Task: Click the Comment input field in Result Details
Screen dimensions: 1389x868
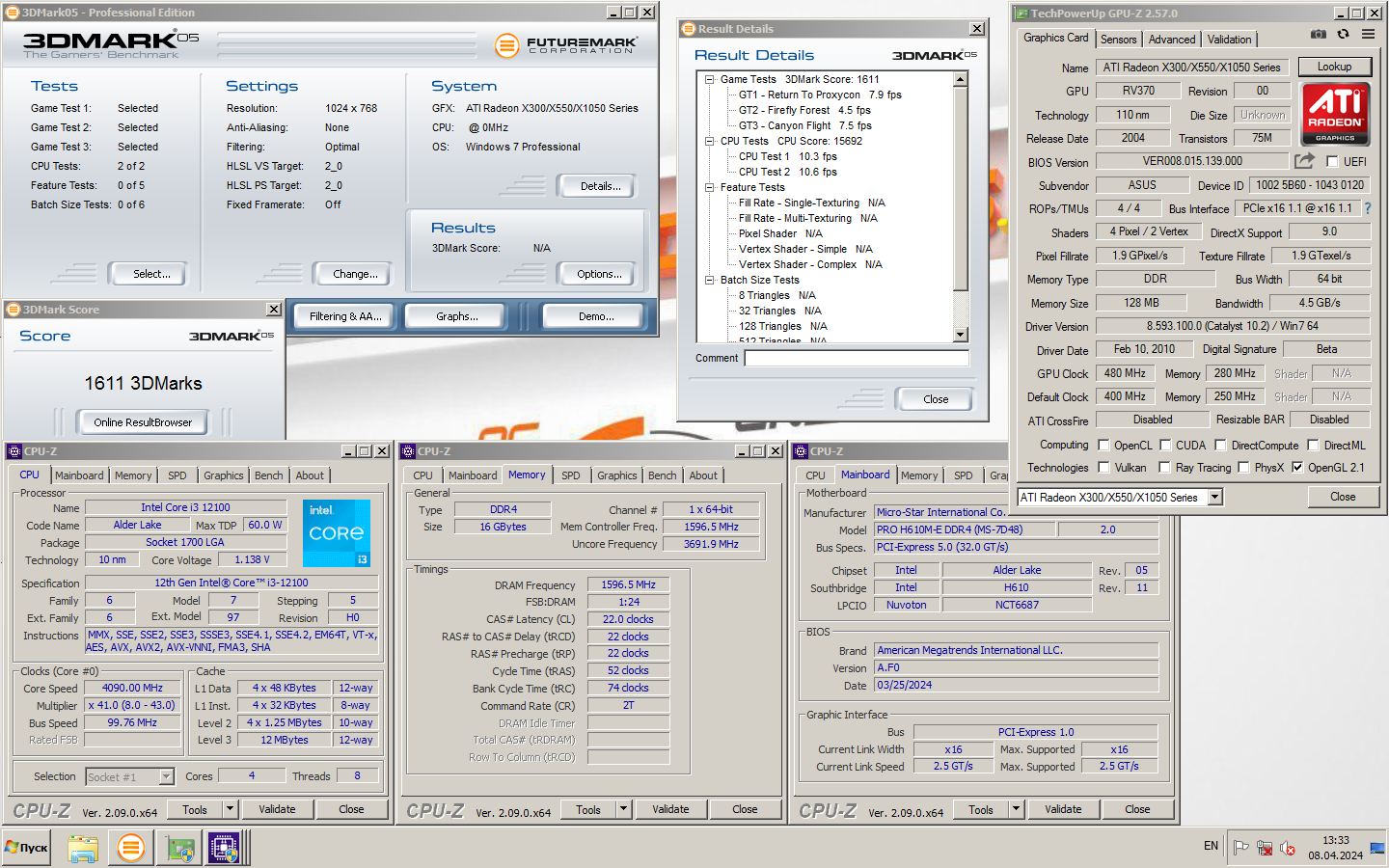Action: coord(857,358)
